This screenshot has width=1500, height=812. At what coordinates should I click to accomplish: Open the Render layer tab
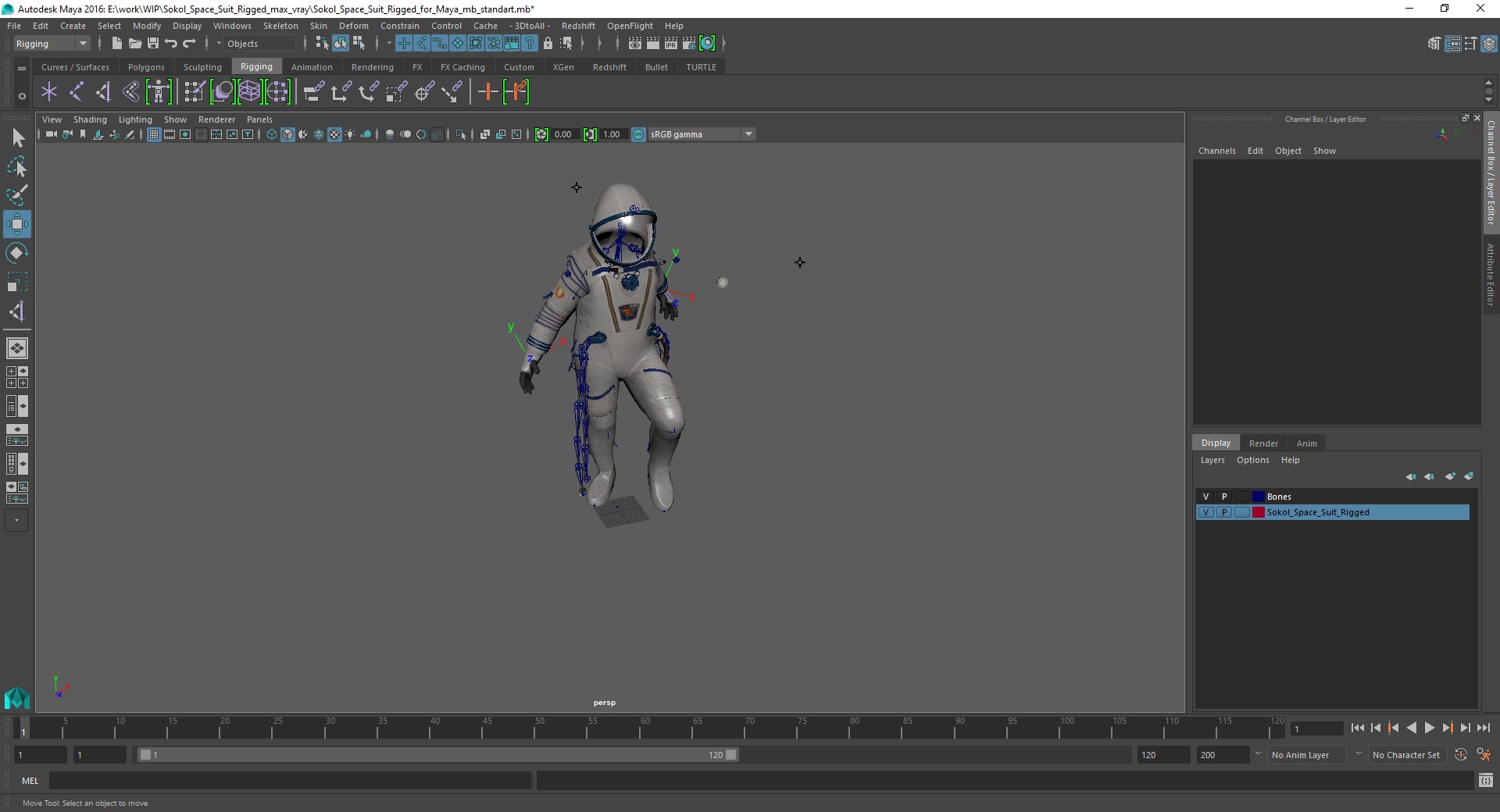[1263, 443]
